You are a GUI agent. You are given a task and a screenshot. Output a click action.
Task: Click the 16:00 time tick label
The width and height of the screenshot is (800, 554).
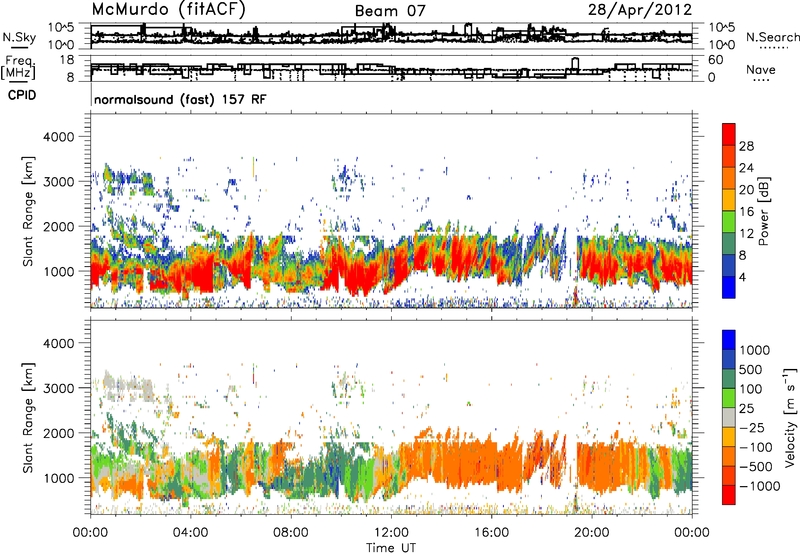coord(491,533)
